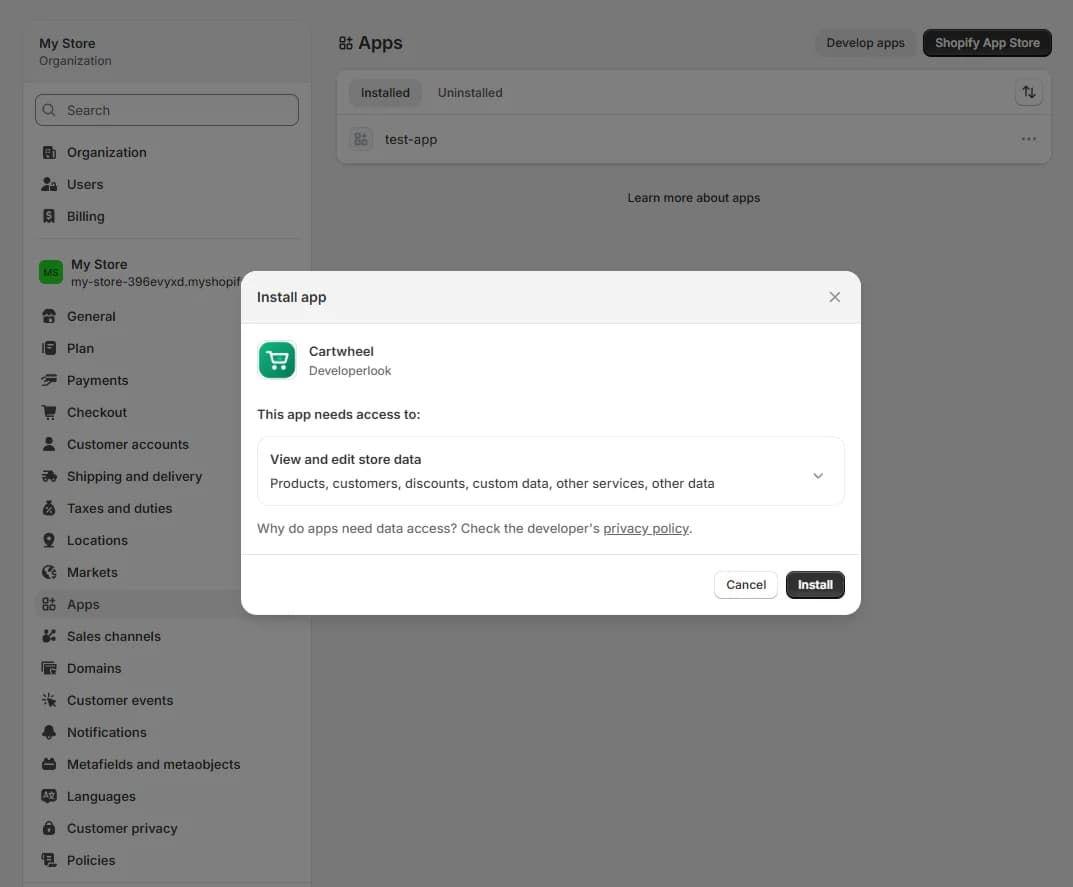Screen dimensions: 1073x887
Task: Click the test-app placeholder icon
Action: 361,139
